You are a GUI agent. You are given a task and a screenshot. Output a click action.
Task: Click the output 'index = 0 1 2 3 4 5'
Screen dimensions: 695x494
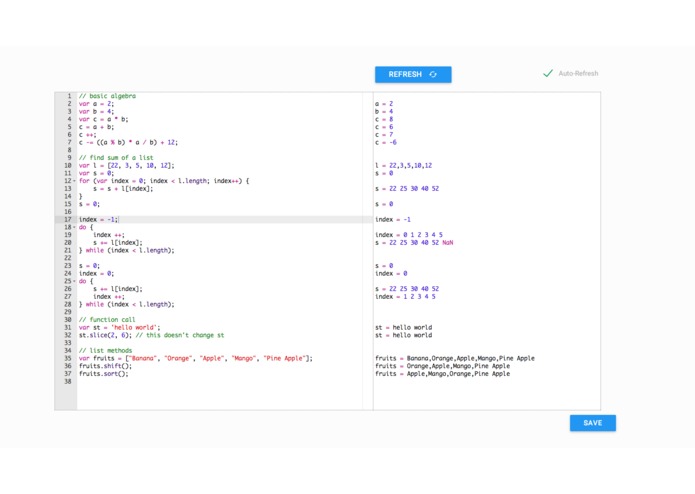[409, 235]
